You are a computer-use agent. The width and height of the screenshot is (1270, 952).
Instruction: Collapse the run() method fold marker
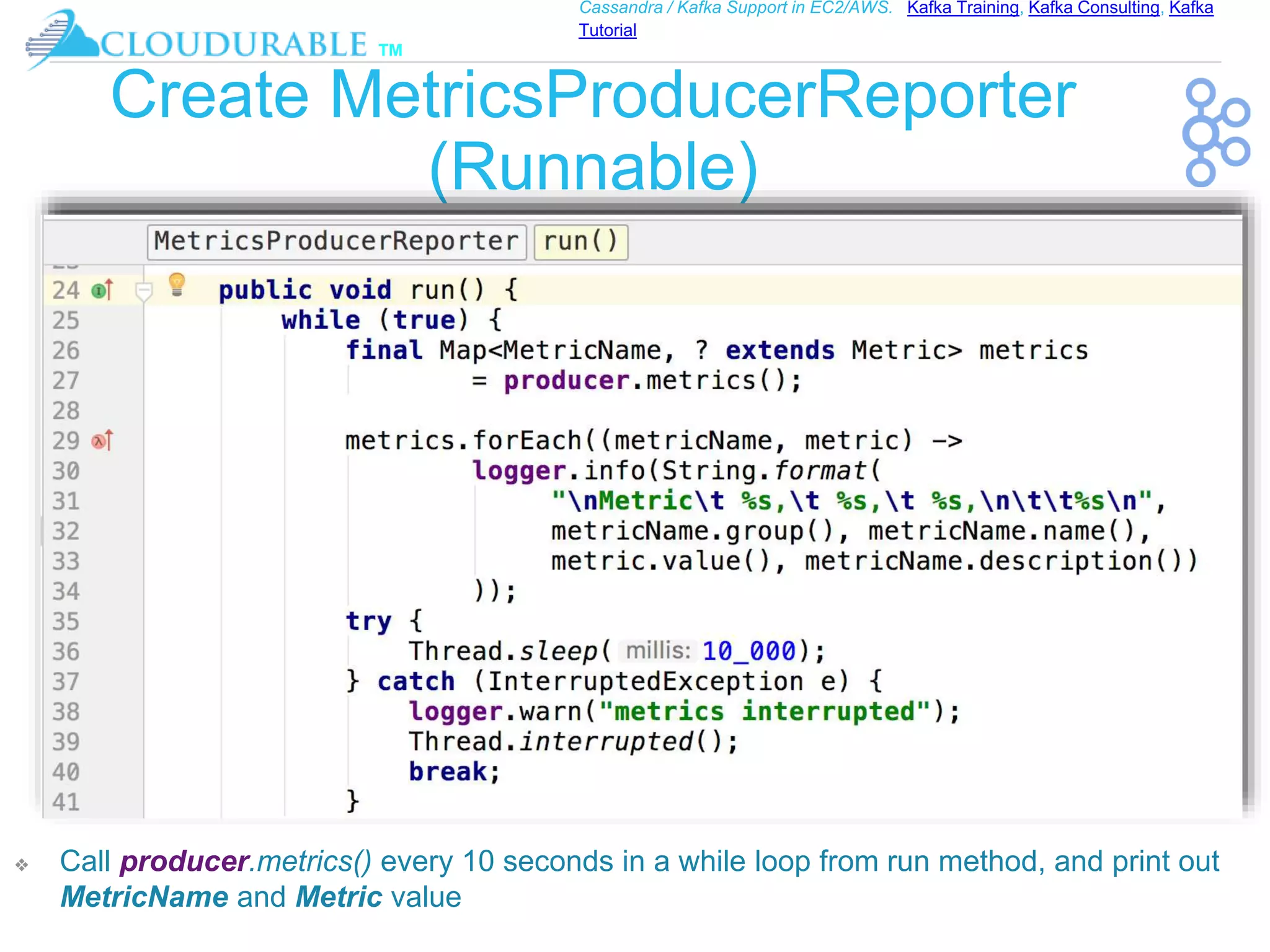click(144, 291)
